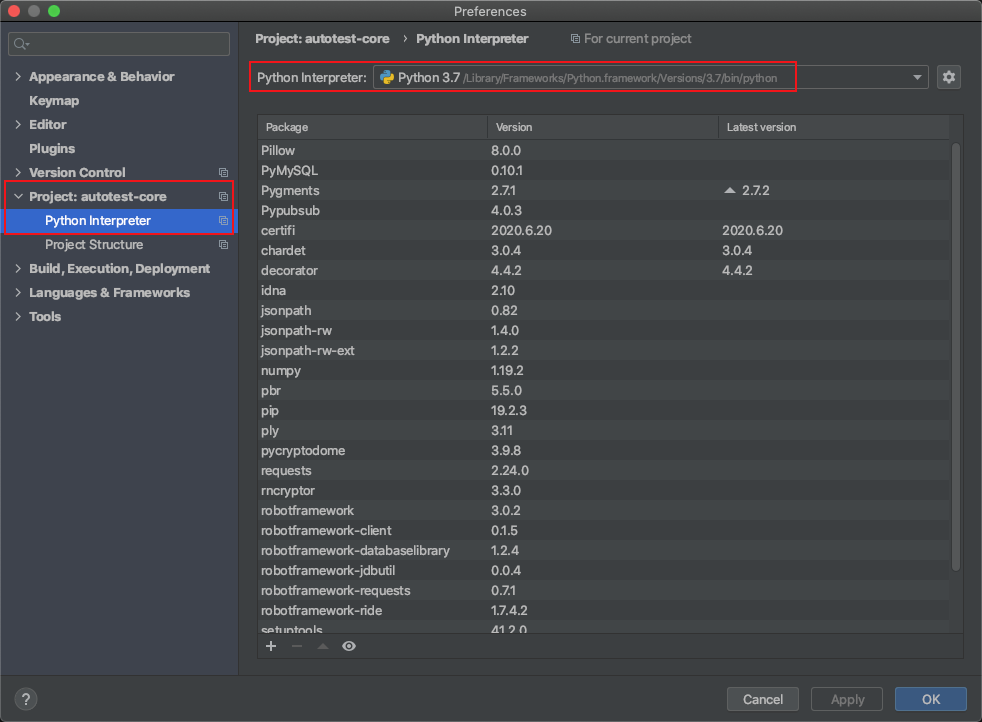Select the idna package row
Image resolution: width=982 pixels, height=722 pixels.
tap(603, 291)
